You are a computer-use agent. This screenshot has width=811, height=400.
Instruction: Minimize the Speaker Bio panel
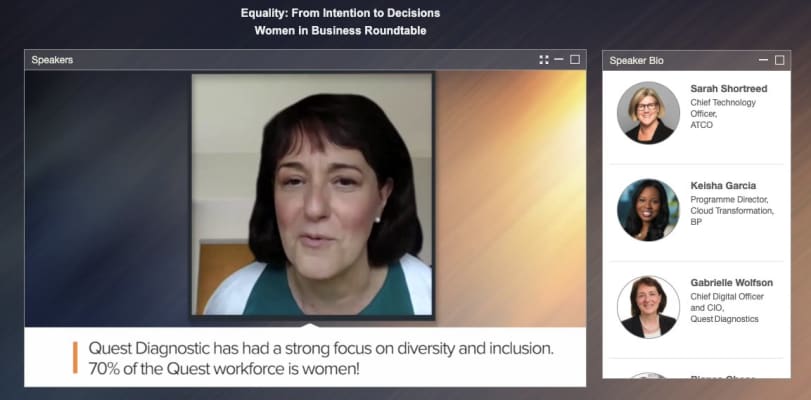coord(763,60)
